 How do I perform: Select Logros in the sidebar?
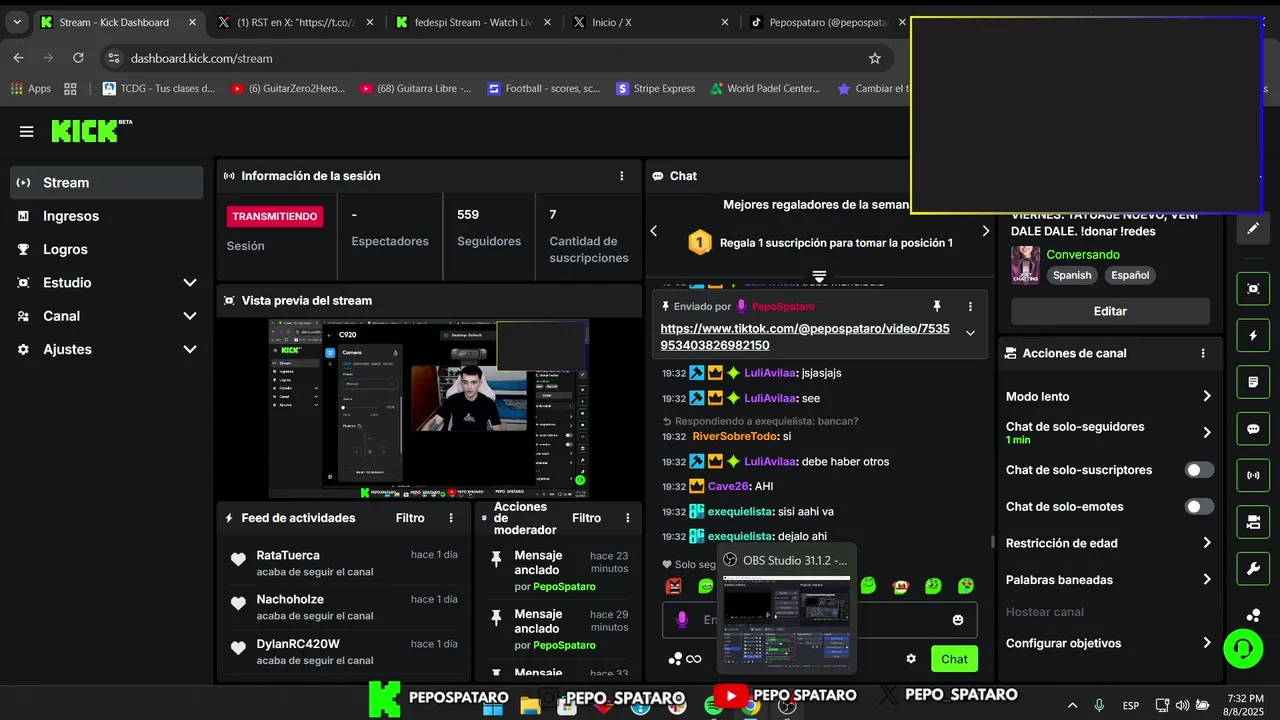click(x=106, y=249)
